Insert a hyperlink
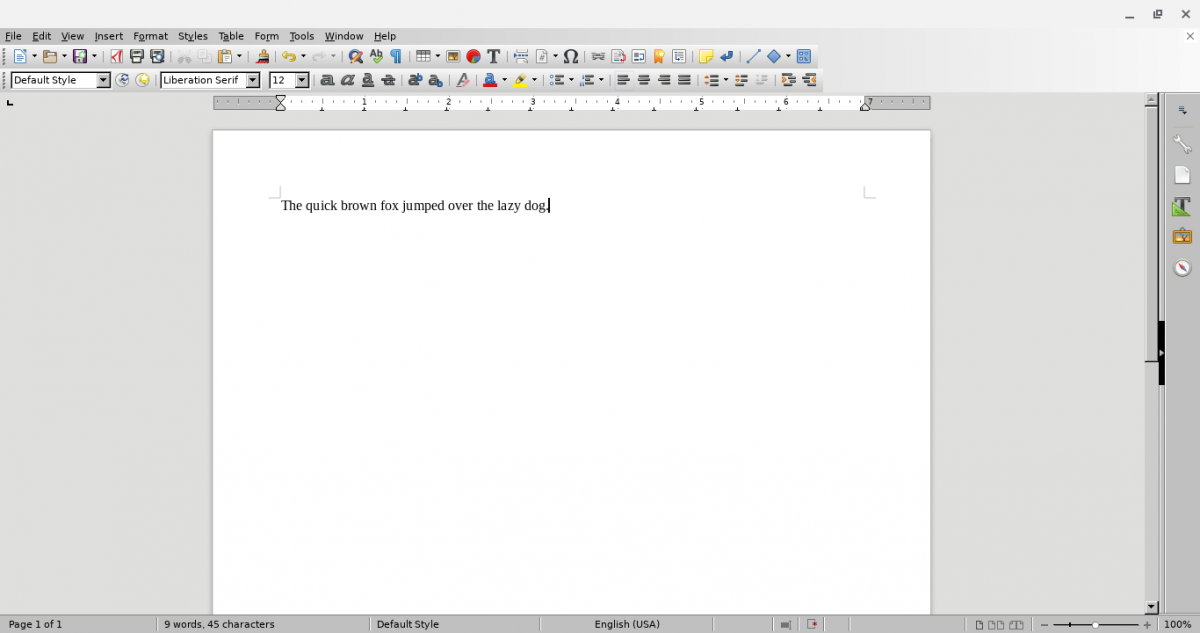 (598, 57)
